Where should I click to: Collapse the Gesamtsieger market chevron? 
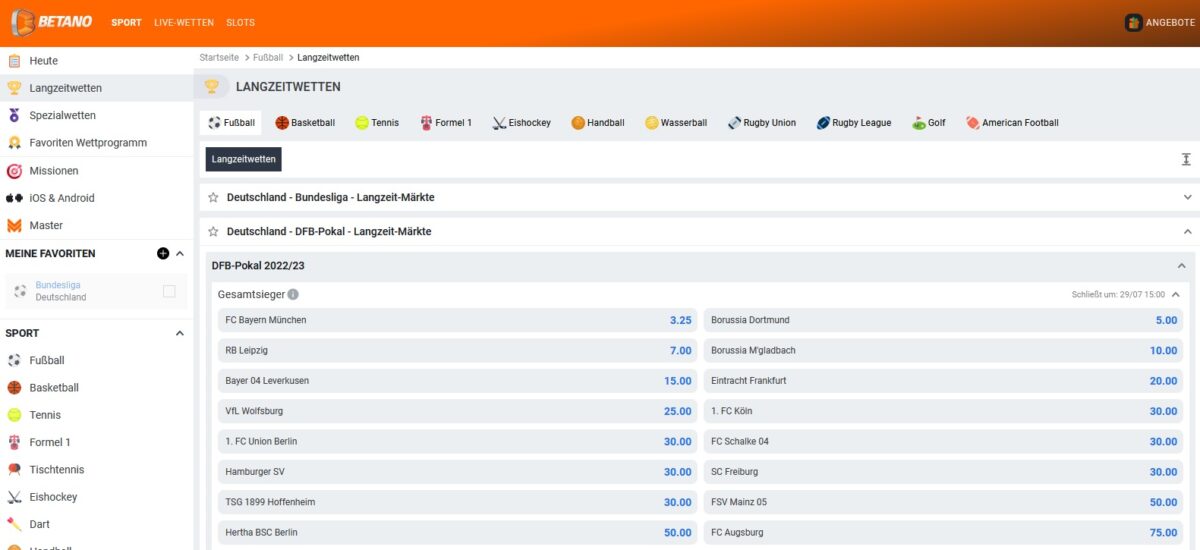click(1175, 294)
